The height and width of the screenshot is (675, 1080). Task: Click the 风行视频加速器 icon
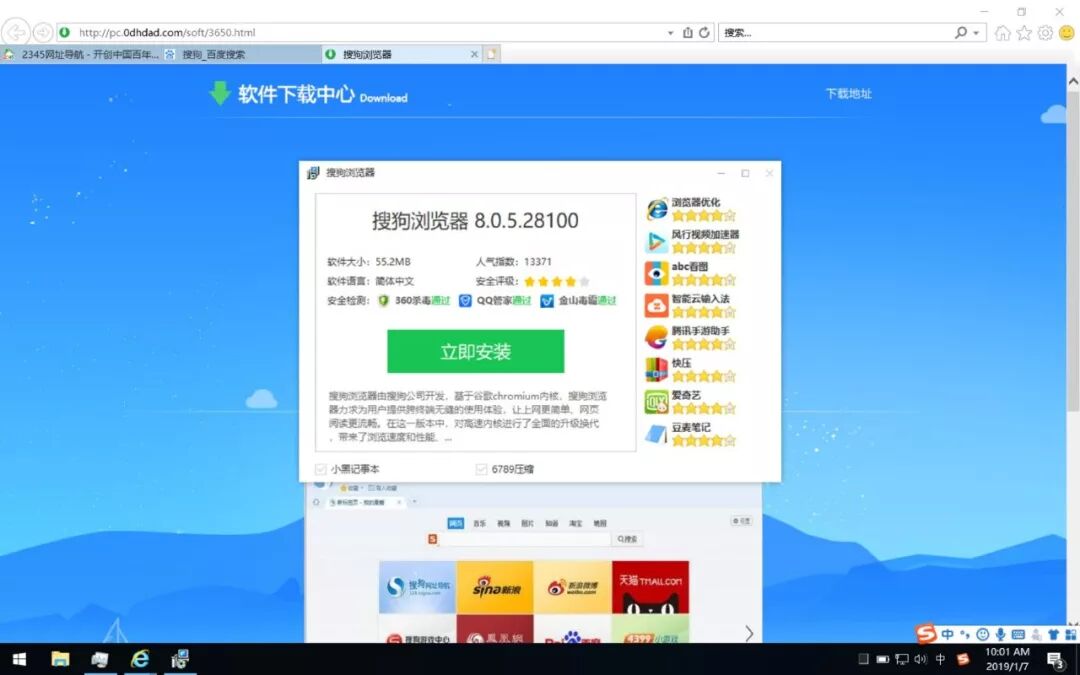tap(656, 241)
